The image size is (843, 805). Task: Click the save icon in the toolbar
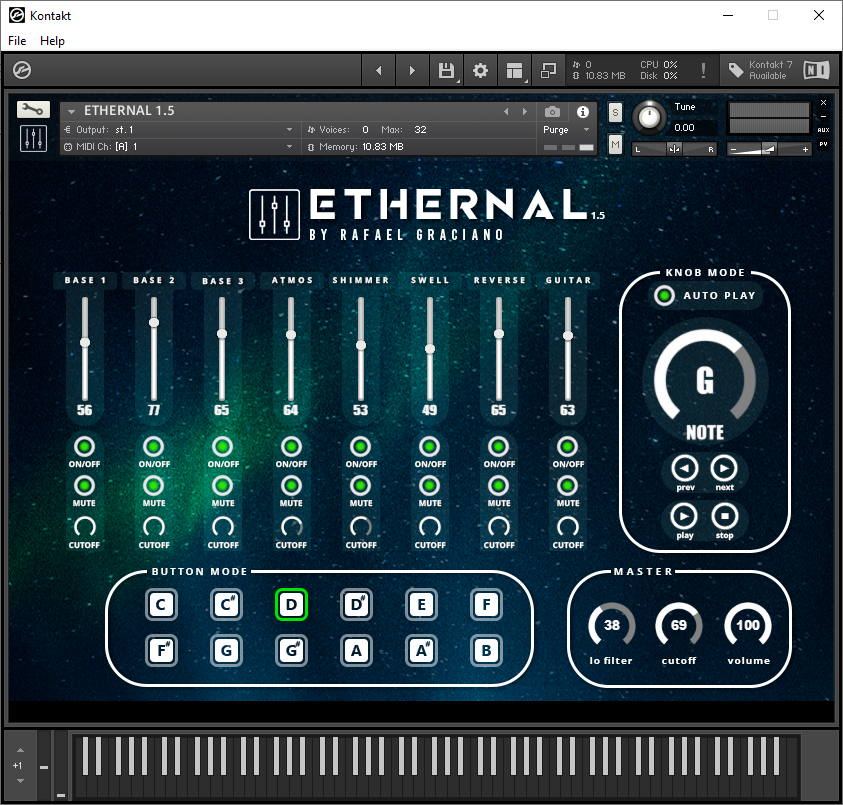(446, 70)
